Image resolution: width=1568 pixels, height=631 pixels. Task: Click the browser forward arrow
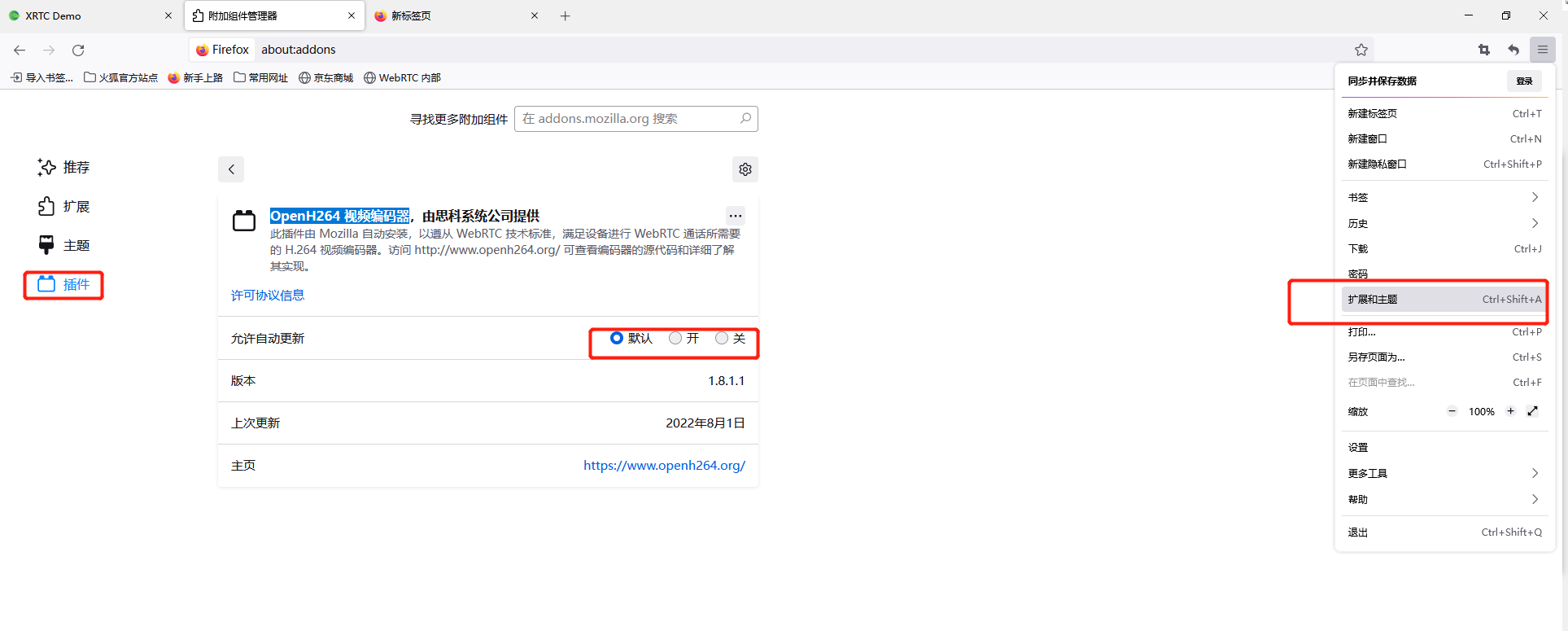(x=49, y=50)
